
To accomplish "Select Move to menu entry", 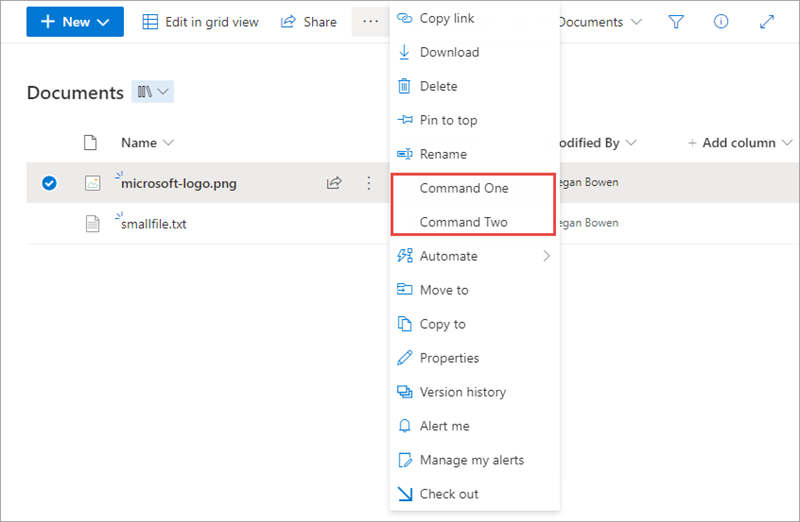I will point(474,290).
